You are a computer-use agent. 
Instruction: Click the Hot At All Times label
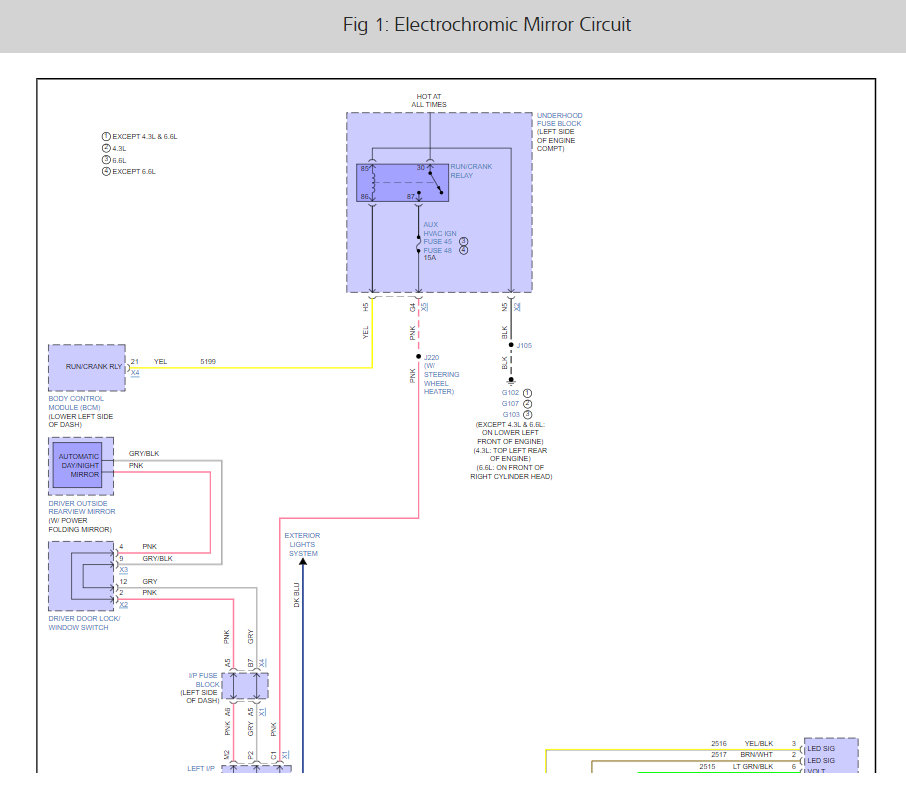coord(429,100)
